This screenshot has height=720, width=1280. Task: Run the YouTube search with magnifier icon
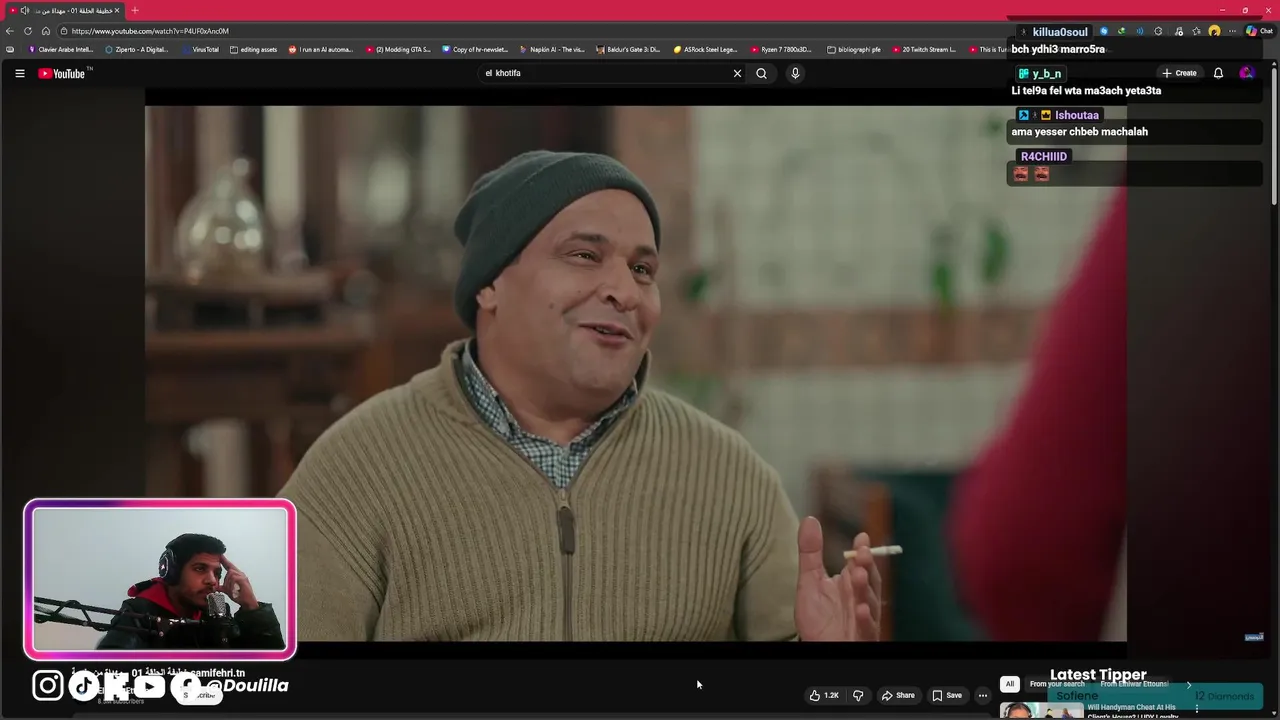click(761, 73)
